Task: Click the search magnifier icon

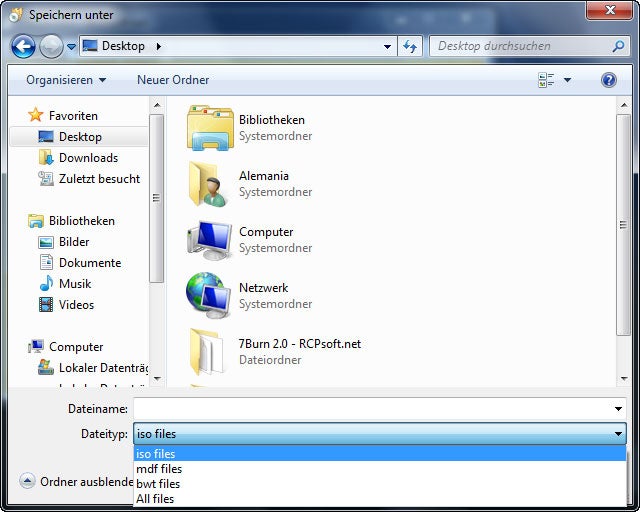Action: pos(618,46)
